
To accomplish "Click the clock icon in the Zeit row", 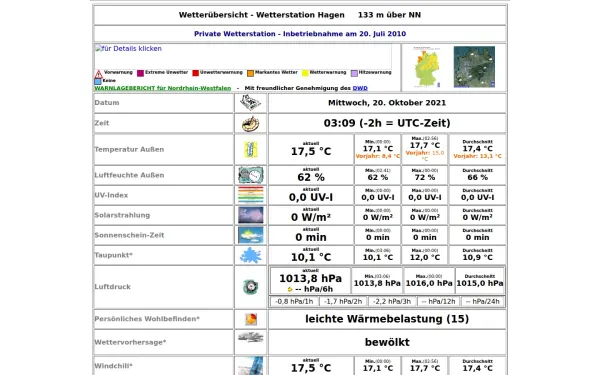I will point(250,123).
